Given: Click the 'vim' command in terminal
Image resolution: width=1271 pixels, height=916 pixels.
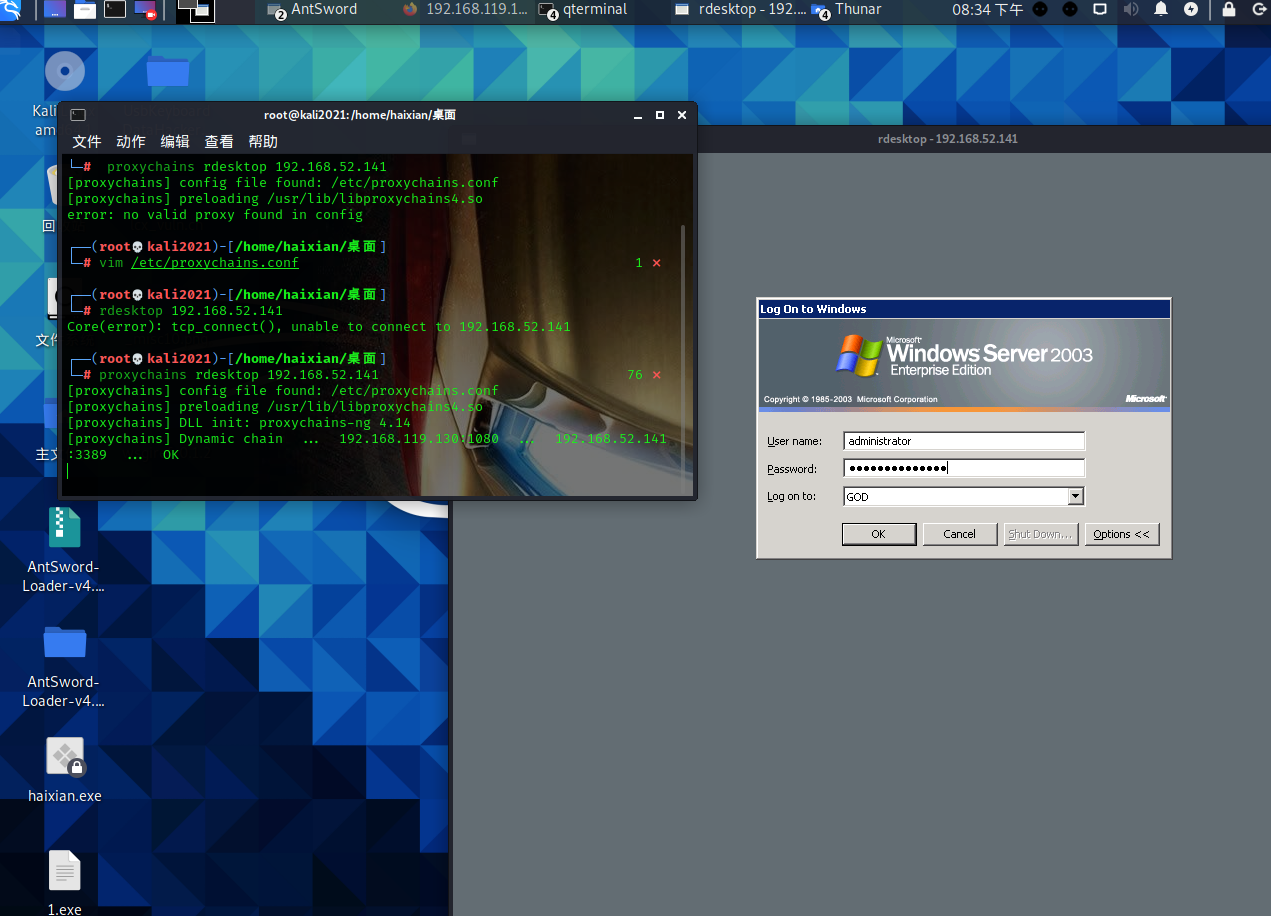Looking at the screenshot, I should (111, 263).
